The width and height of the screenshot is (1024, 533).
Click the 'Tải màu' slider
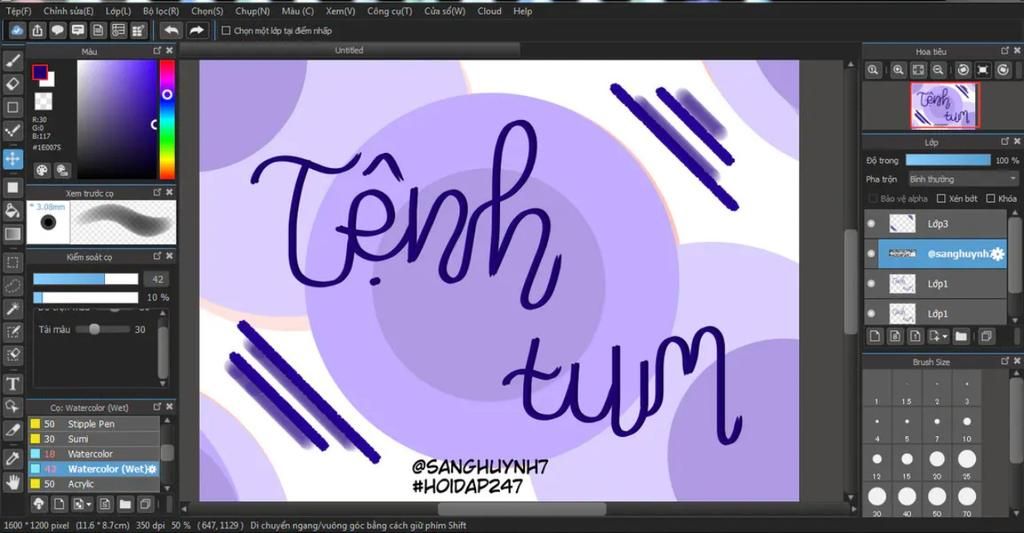click(x=103, y=329)
